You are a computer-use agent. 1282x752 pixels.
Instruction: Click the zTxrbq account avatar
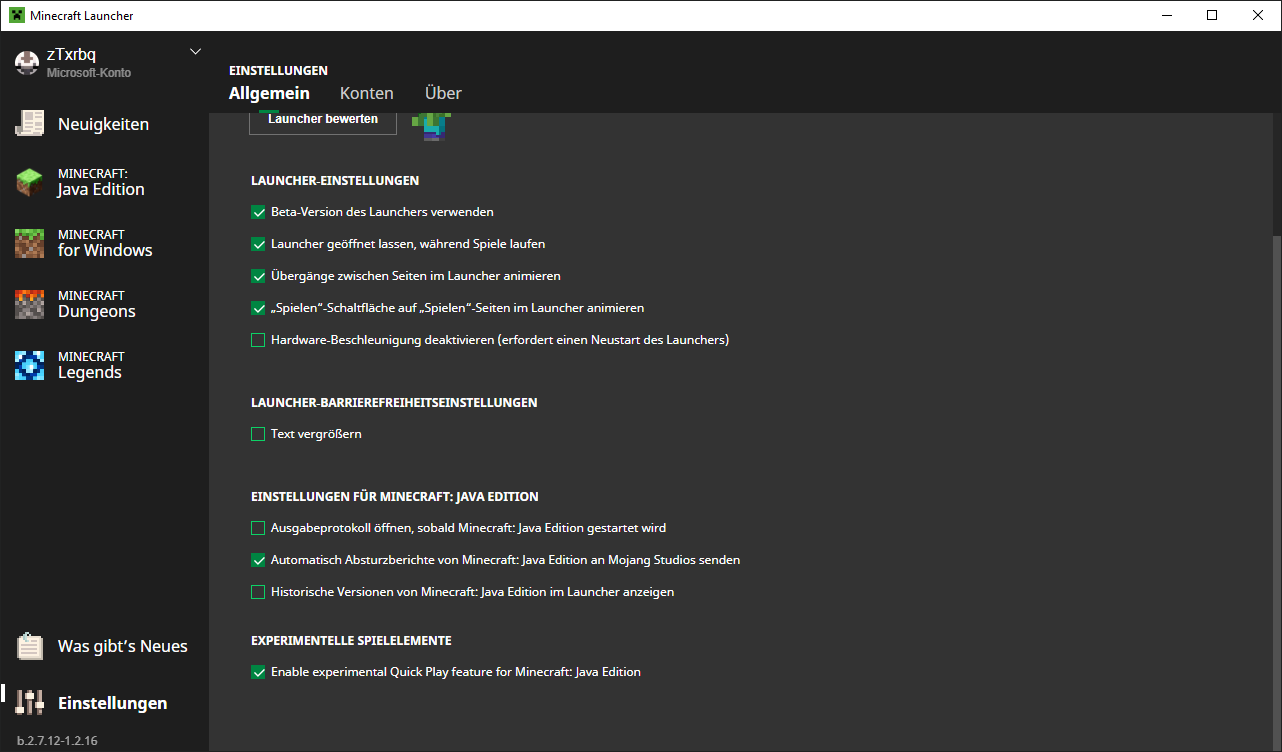27,62
